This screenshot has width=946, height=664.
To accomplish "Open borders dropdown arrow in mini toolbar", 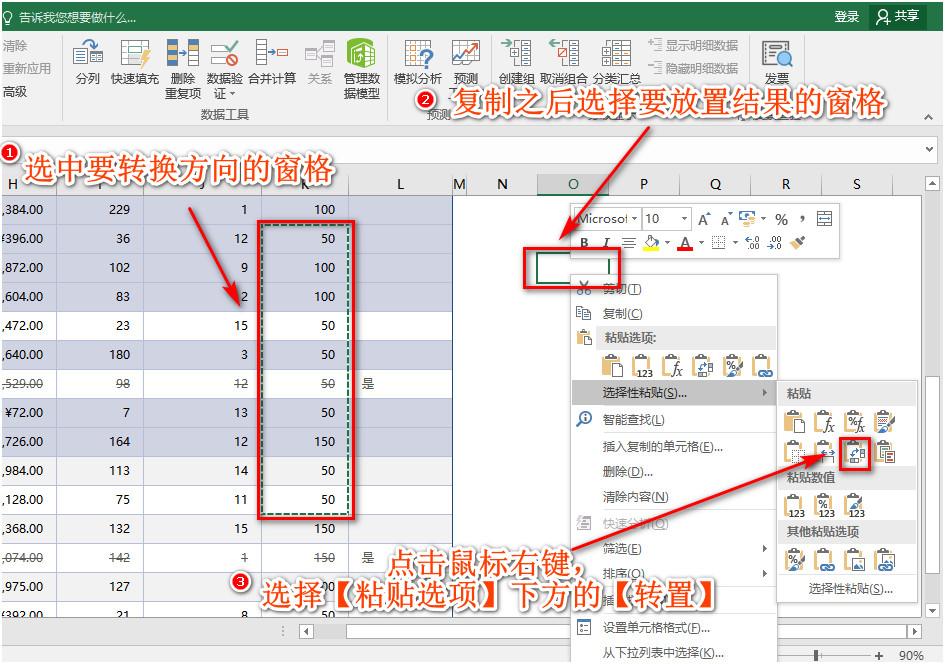I will [x=735, y=242].
